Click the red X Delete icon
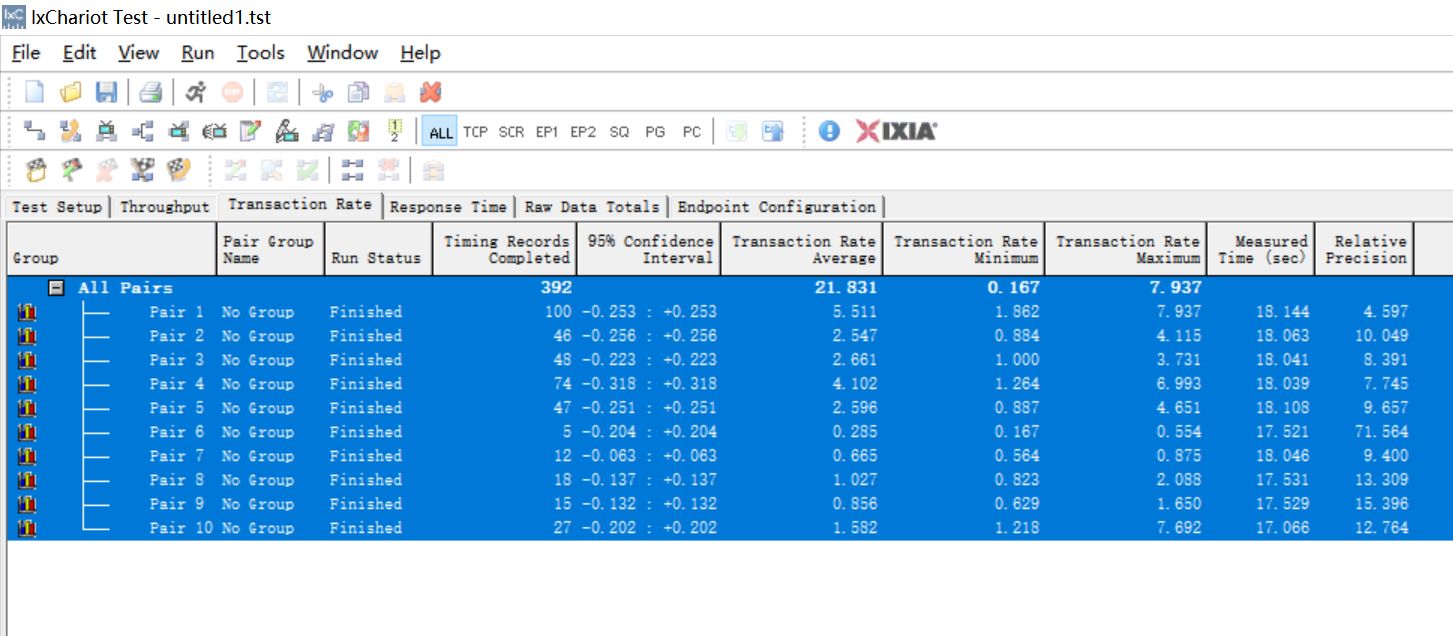 point(430,93)
